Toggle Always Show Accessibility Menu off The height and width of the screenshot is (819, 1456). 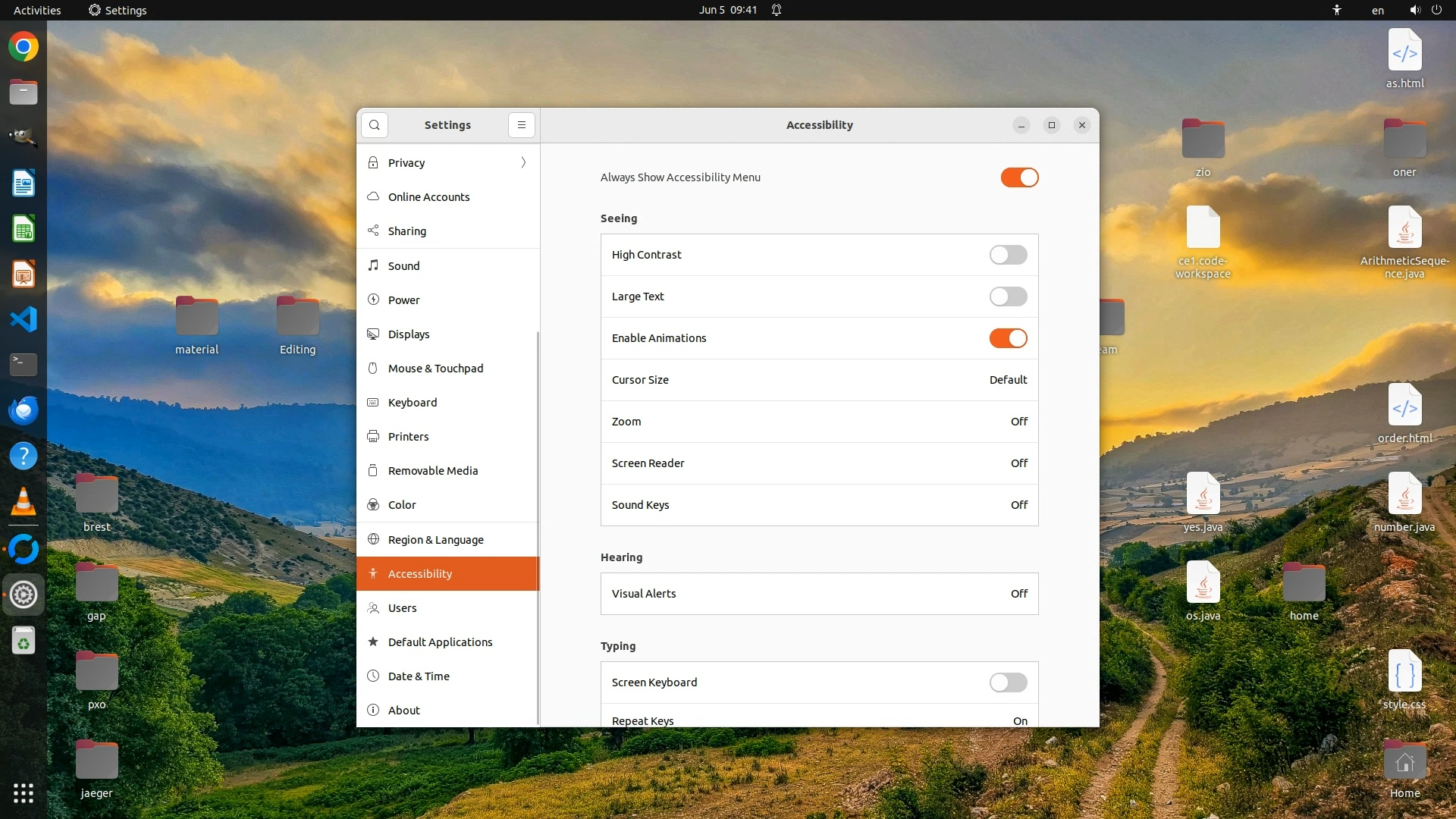(1019, 177)
